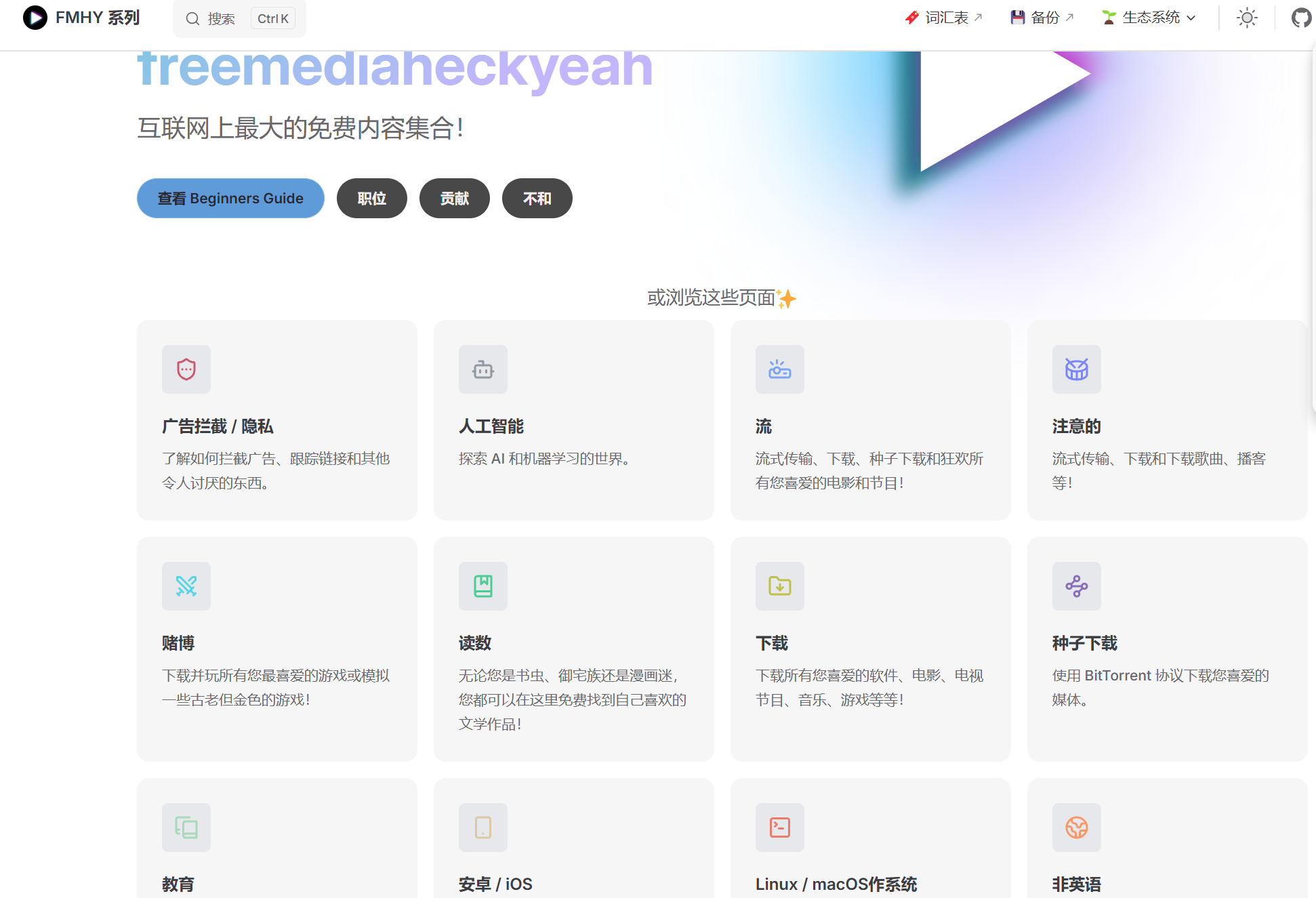Click the floppy disk icon beside 备份
The width and height of the screenshot is (1316, 898).
pos(1018,18)
